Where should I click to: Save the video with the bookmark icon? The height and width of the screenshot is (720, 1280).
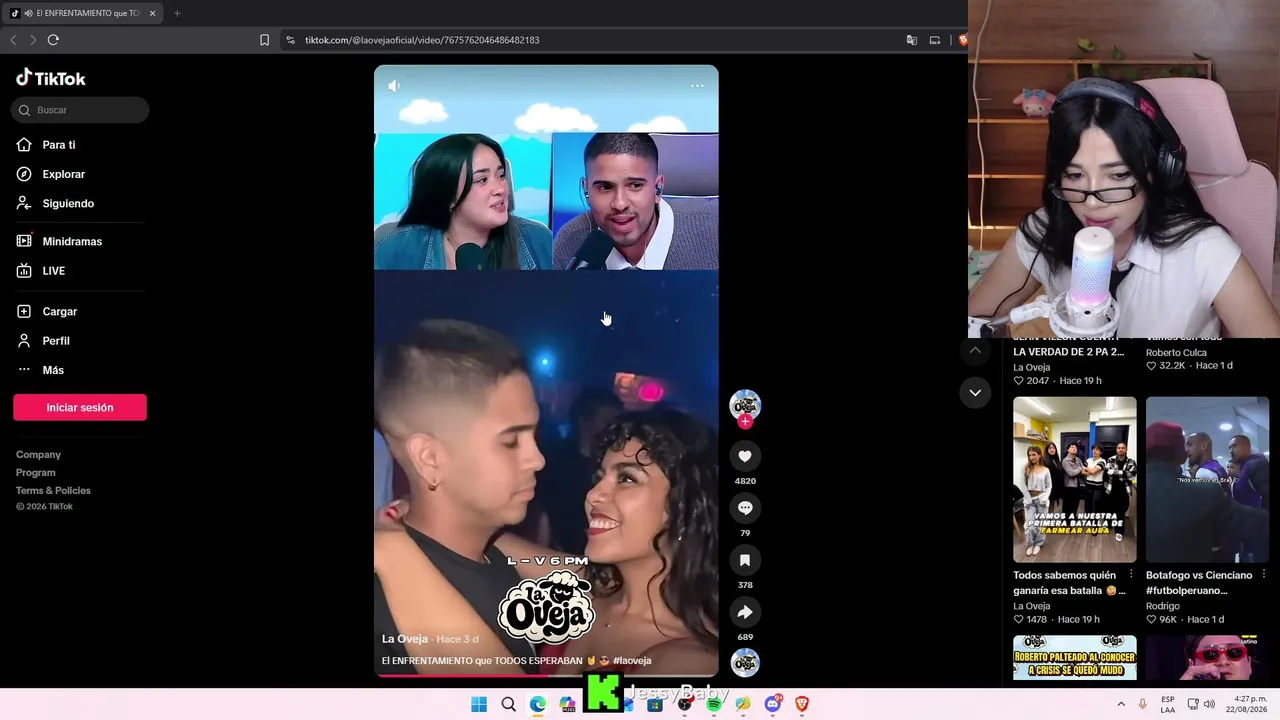(745, 560)
